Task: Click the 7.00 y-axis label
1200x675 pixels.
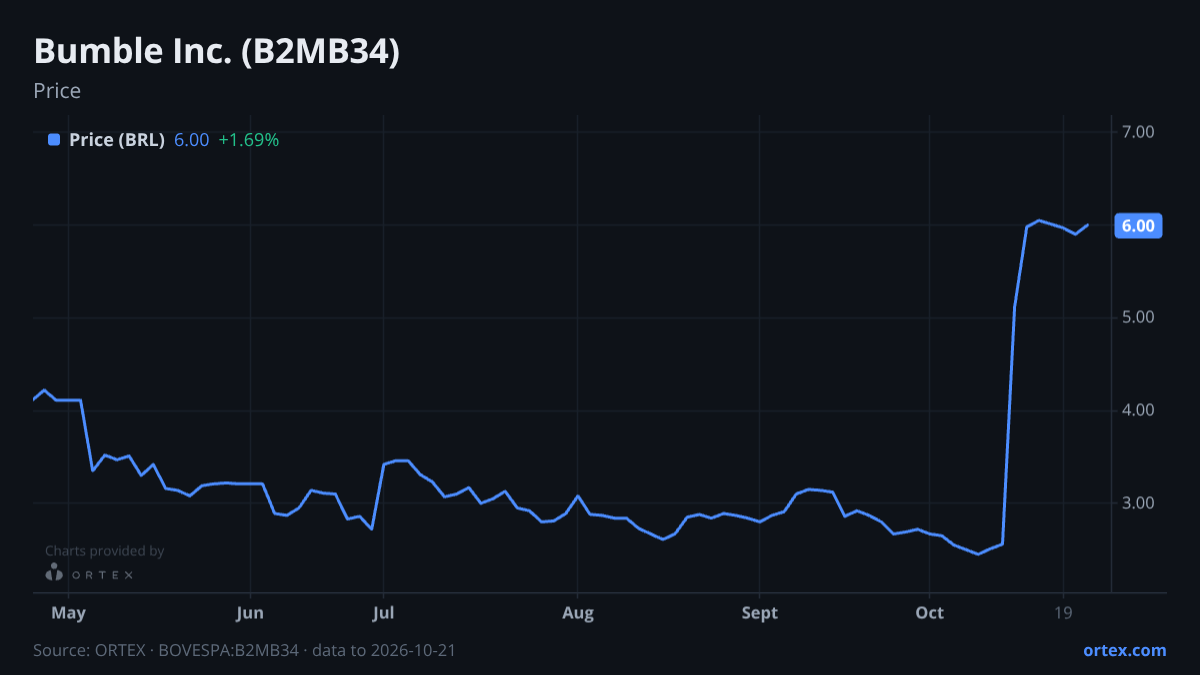Action: (1139, 132)
